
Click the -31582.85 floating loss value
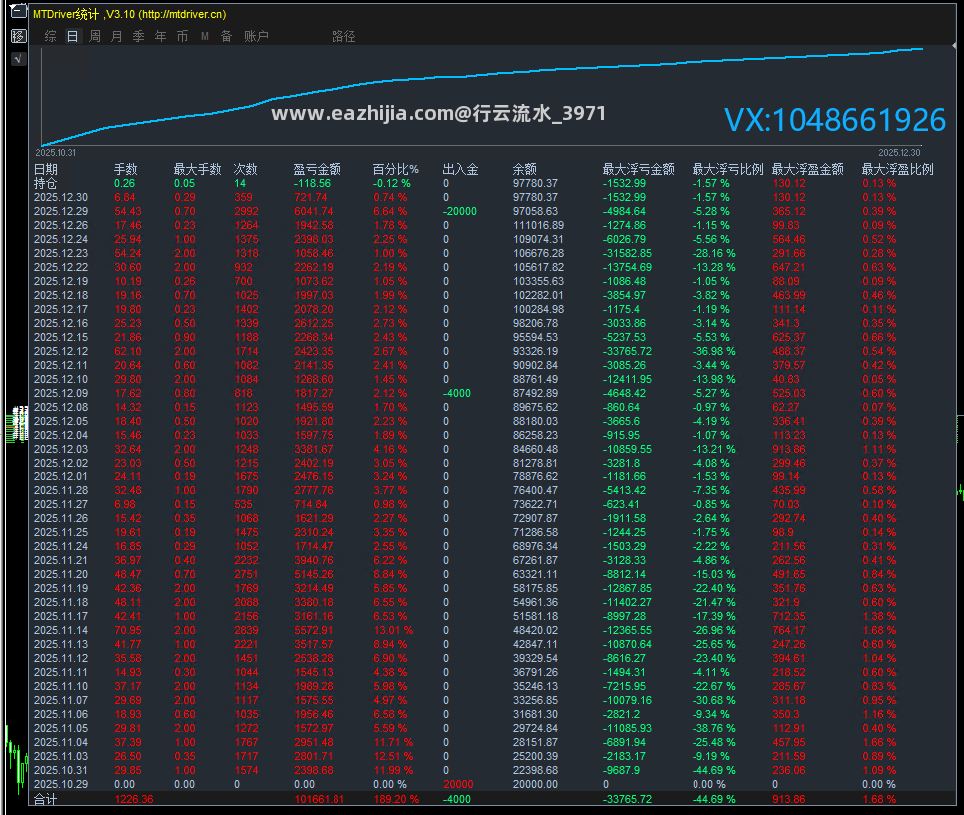[x=627, y=253]
